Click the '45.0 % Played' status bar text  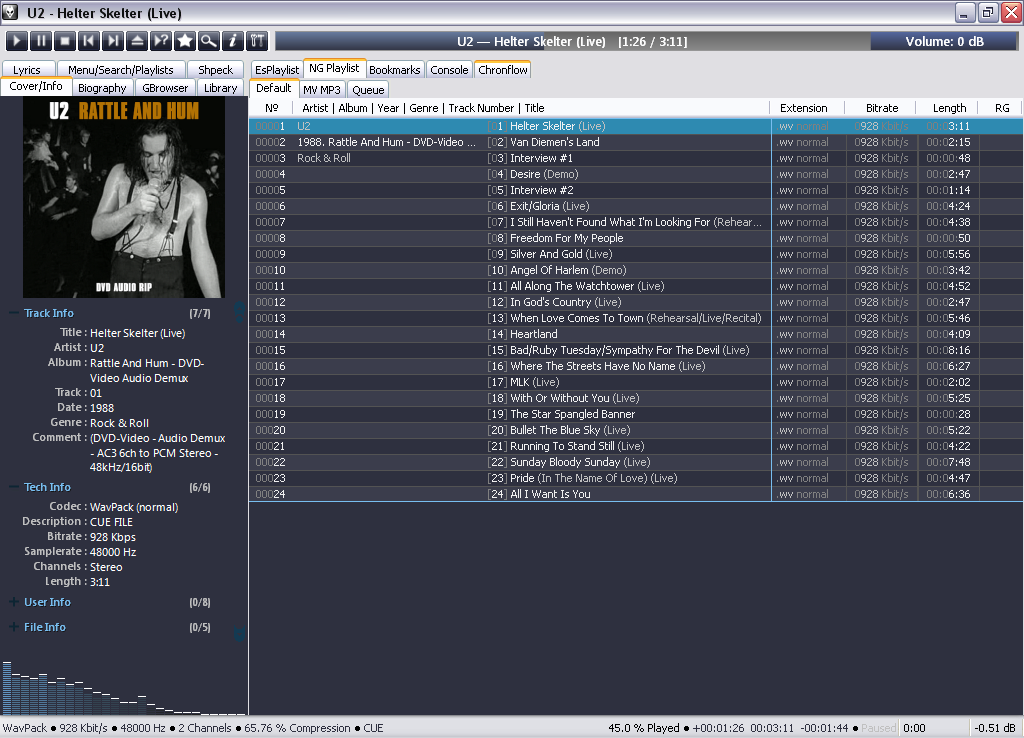click(644, 728)
